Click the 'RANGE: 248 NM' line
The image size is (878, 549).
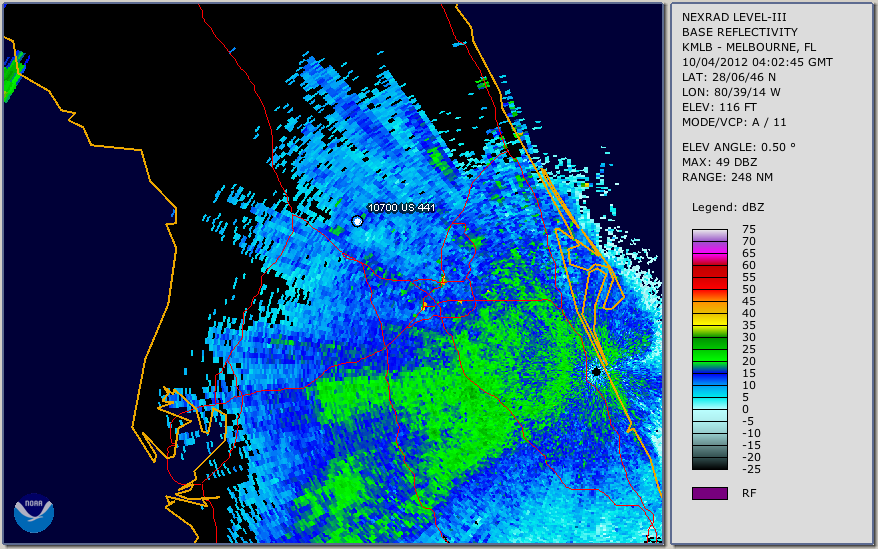(x=727, y=178)
